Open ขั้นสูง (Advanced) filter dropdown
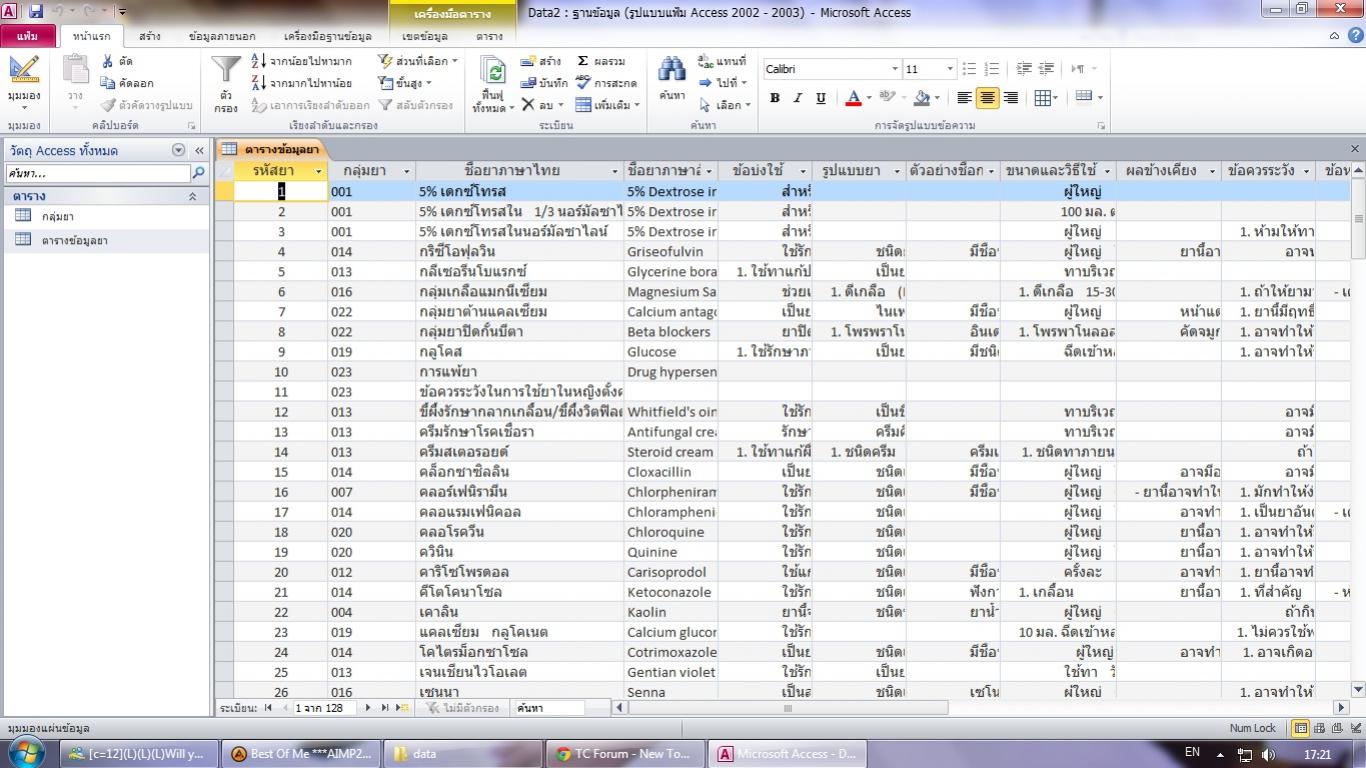 [406, 83]
